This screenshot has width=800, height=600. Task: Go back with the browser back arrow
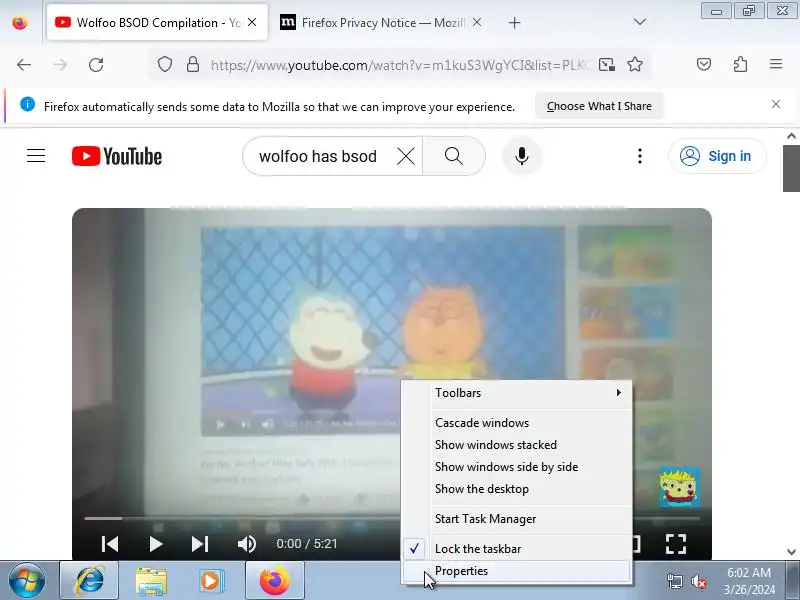pyautogui.click(x=24, y=65)
